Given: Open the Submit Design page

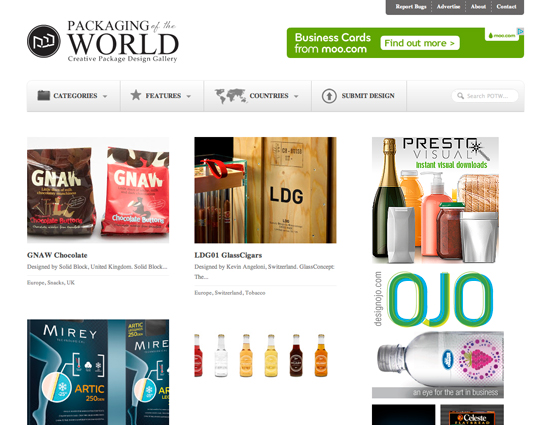Looking at the screenshot, I should point(359,96).
